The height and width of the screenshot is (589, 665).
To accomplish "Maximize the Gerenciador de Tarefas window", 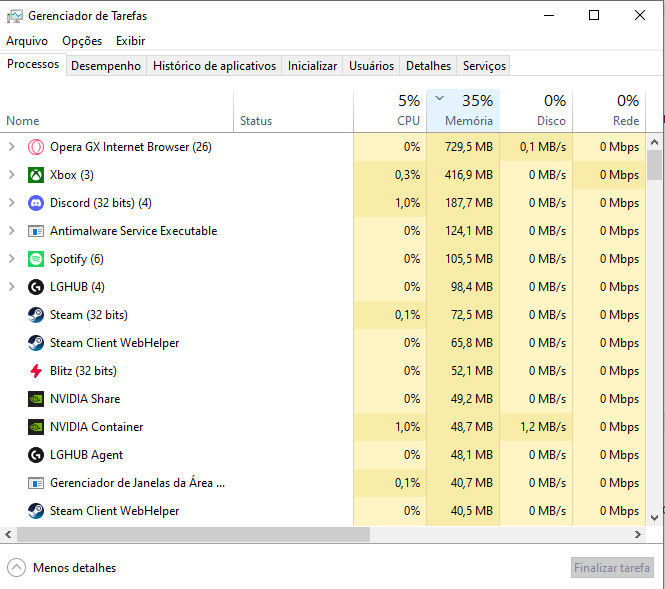I will click(594, 15).
